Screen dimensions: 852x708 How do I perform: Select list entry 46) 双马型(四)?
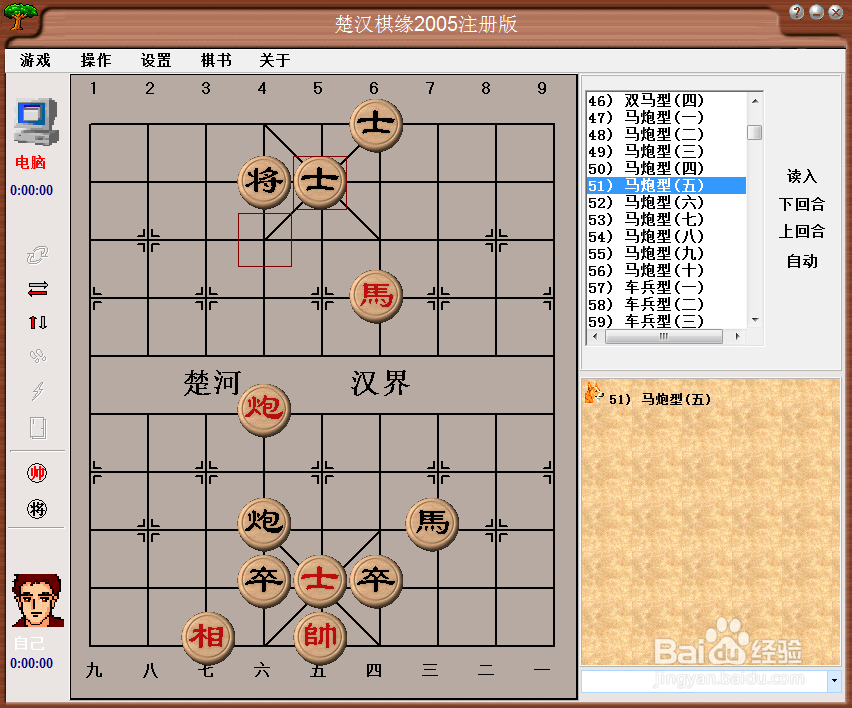[666, 101]
